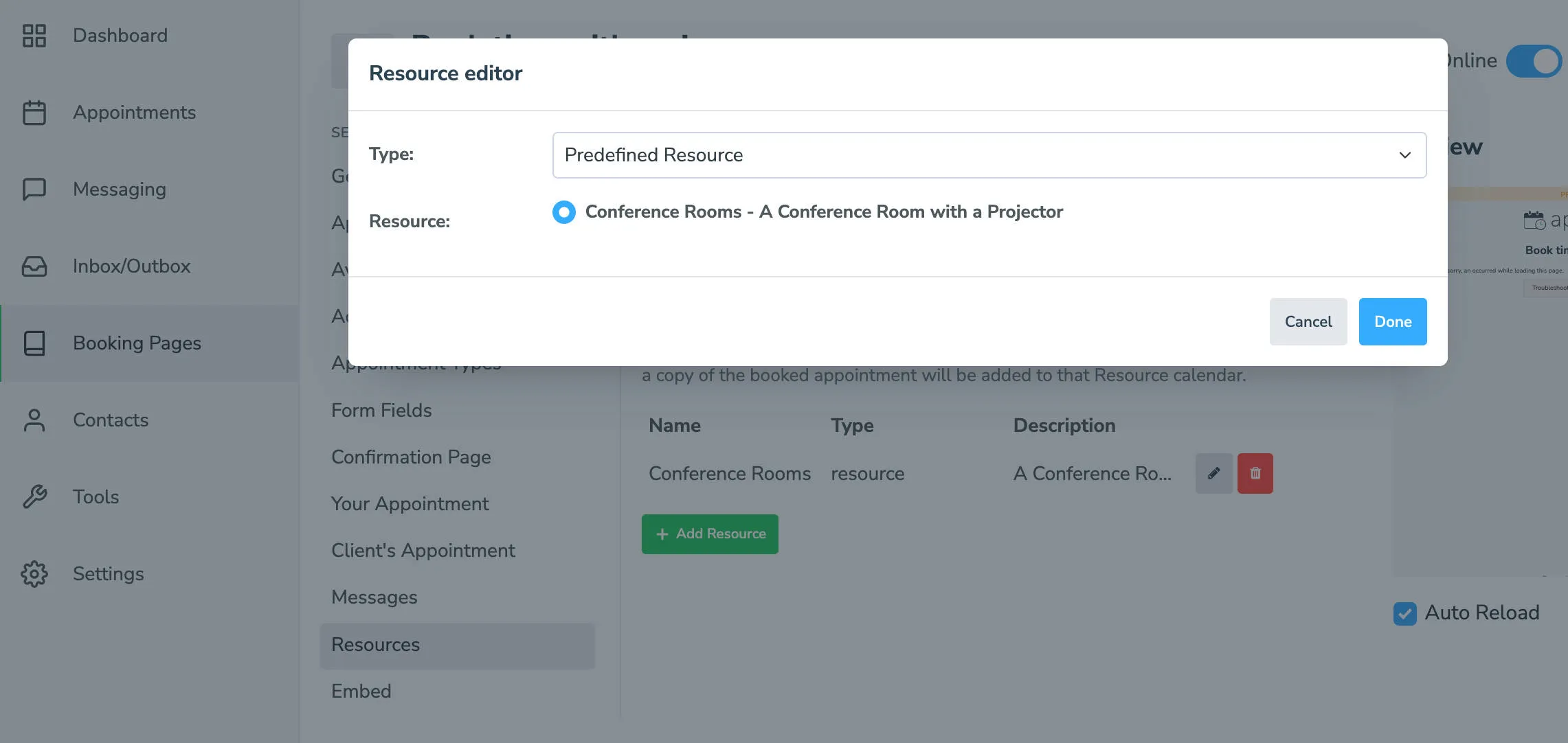Open Contacts using the person icon
The image size is (1568, 743).
pos(34,420)
